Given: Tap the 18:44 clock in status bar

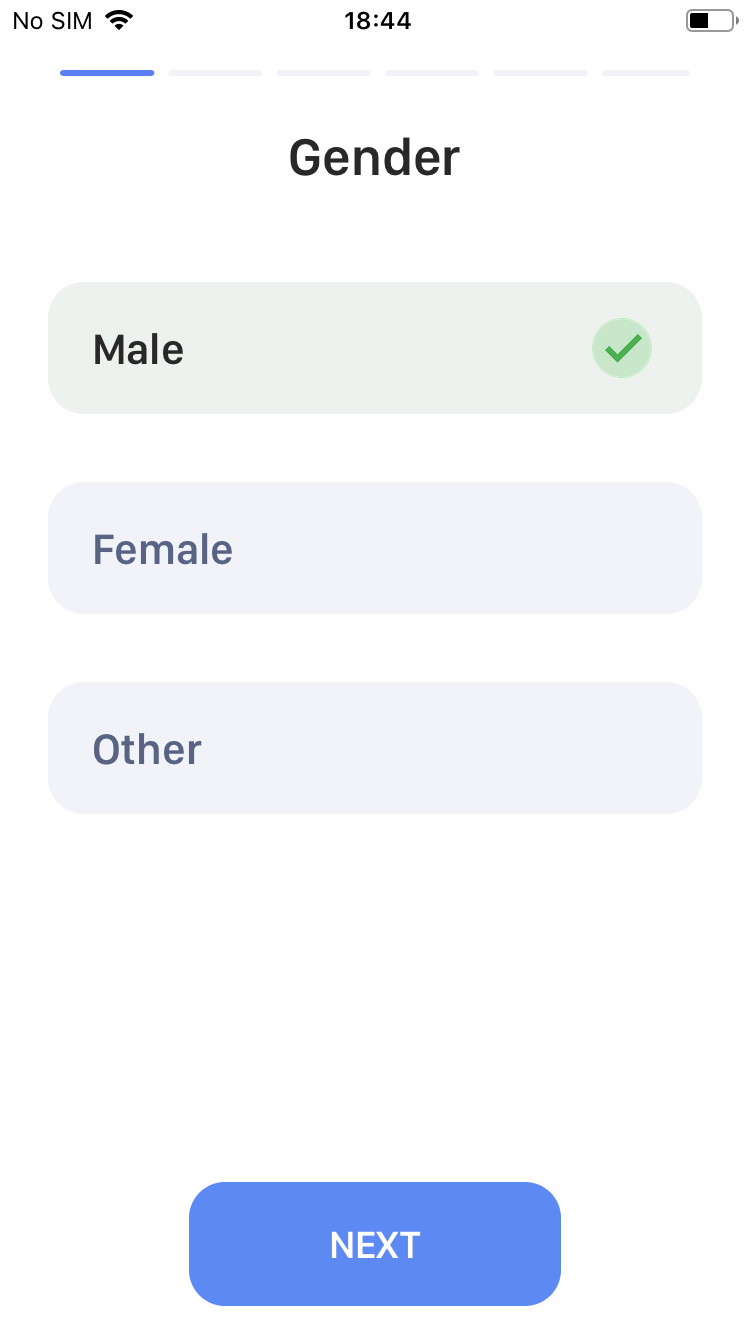Looking at the screenshot, I should click(377, 20).
